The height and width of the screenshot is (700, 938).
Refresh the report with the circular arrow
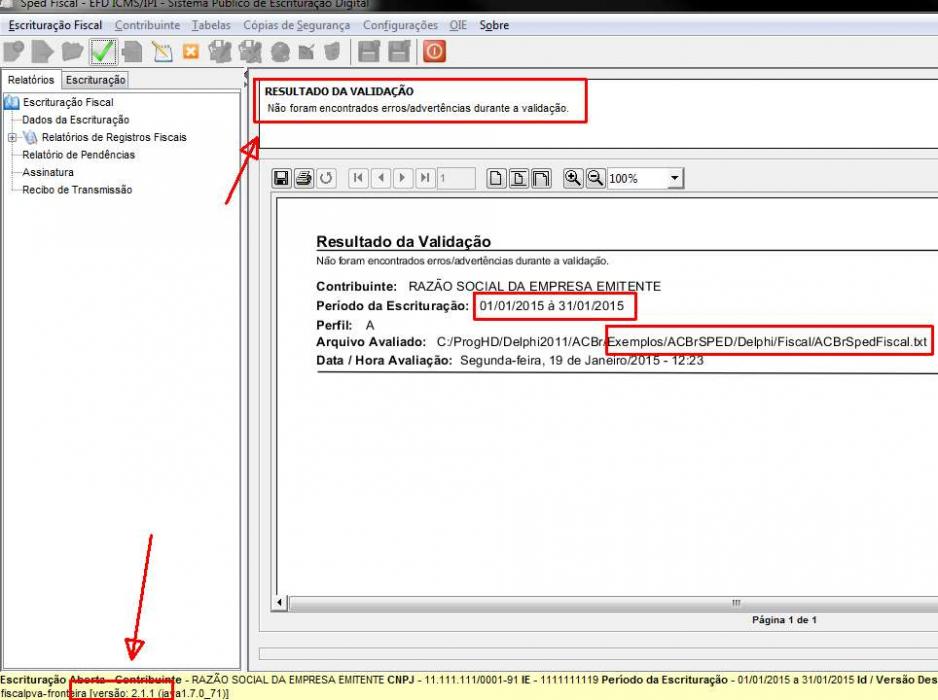326,178
